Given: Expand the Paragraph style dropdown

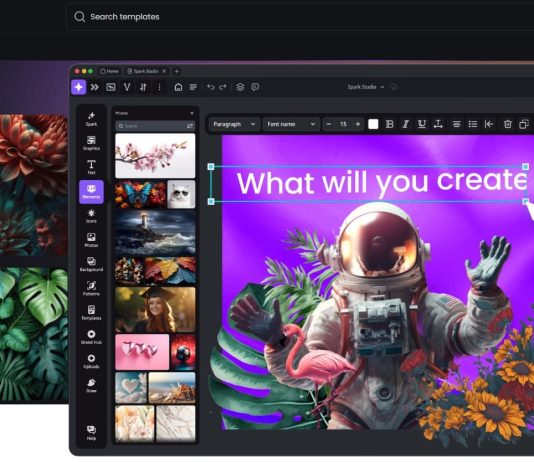Looking at the screenshot, I should pos(234,124).
